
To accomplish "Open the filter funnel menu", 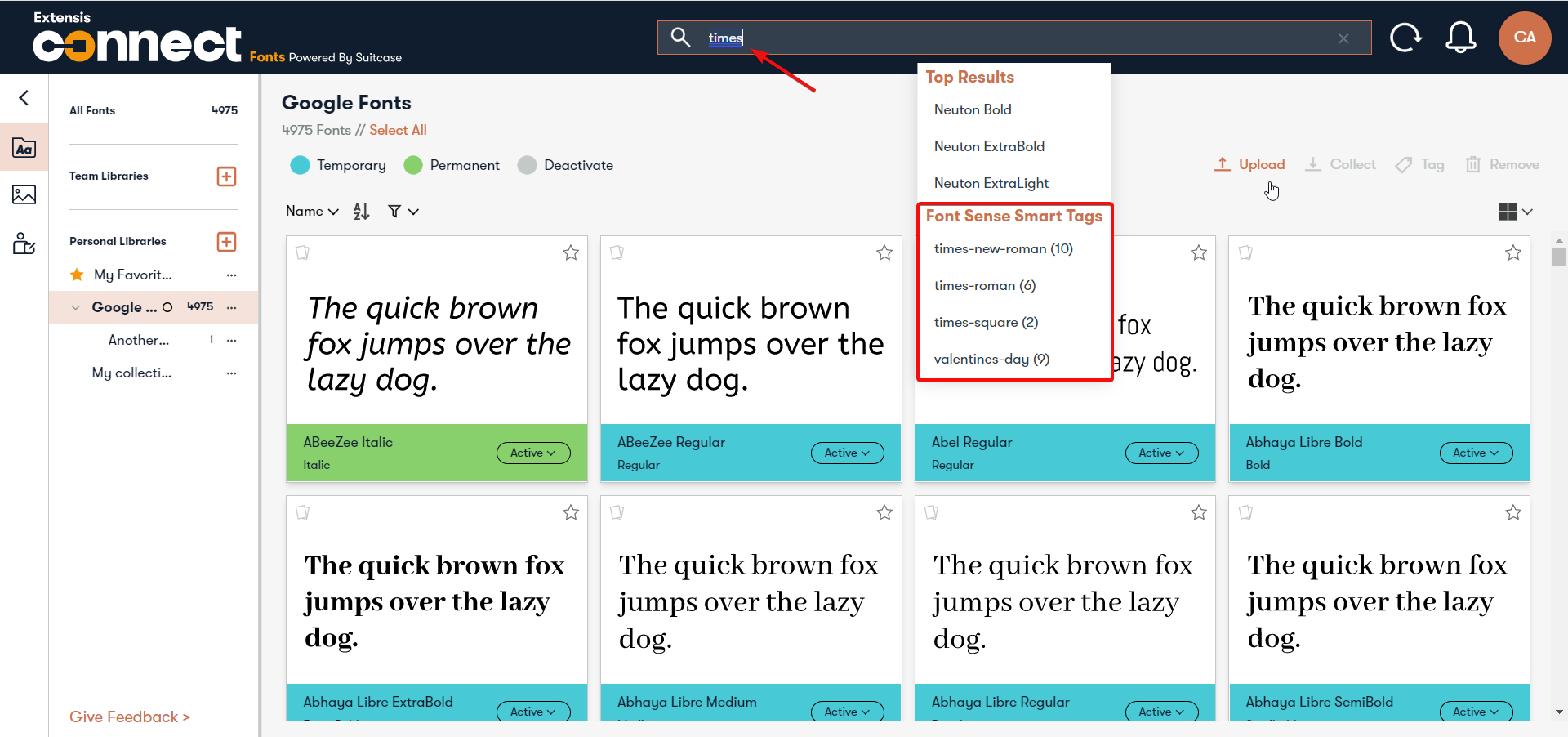I will (x=403, y=212).
